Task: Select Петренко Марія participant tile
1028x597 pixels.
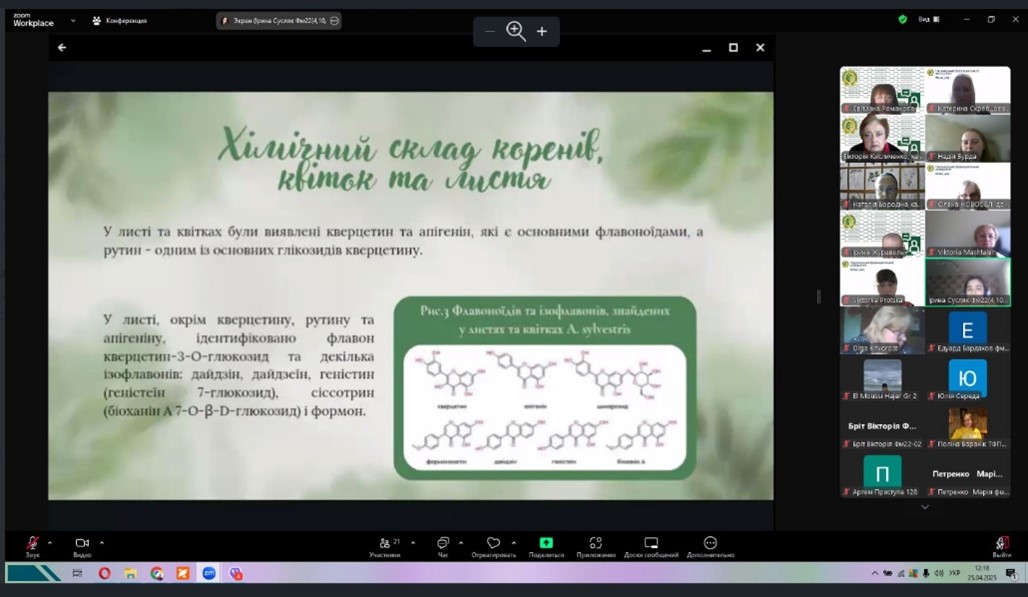Action: (968, 474)
